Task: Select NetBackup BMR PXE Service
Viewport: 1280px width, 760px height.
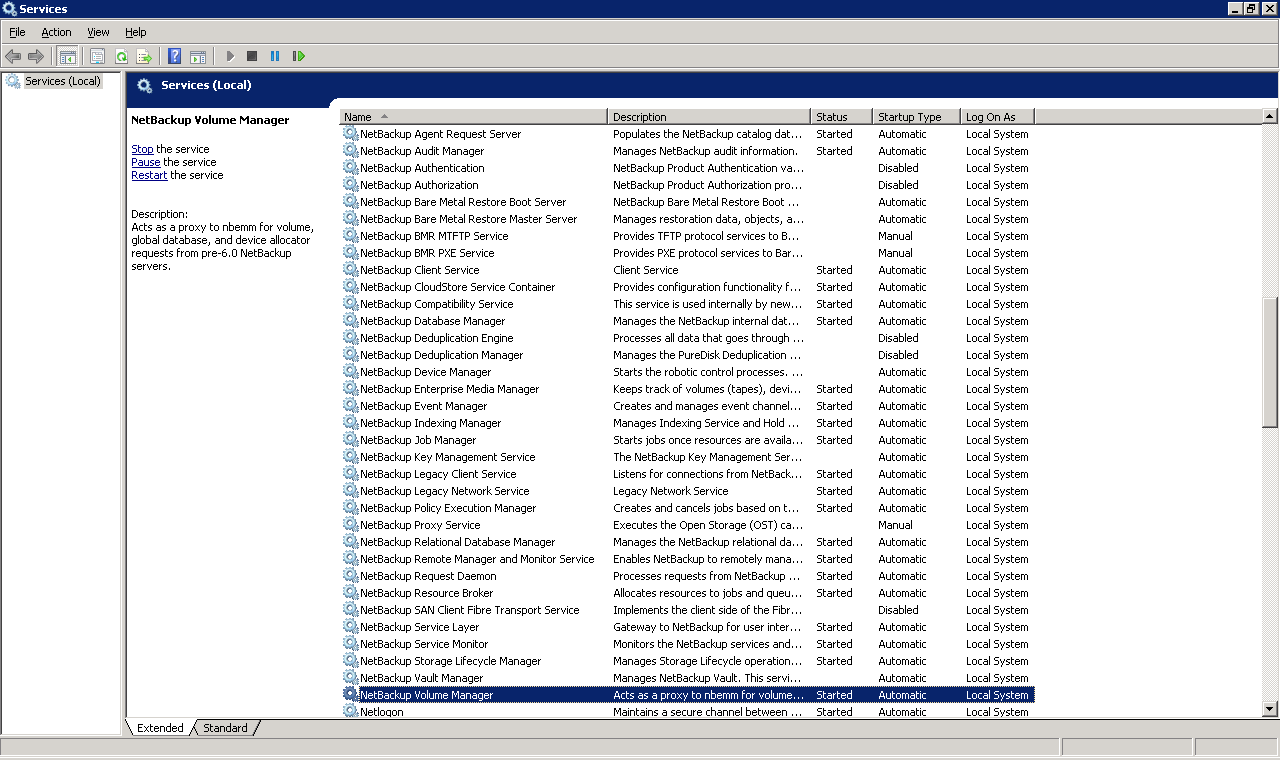Action: pyautogui.click(x=687, y=253)
